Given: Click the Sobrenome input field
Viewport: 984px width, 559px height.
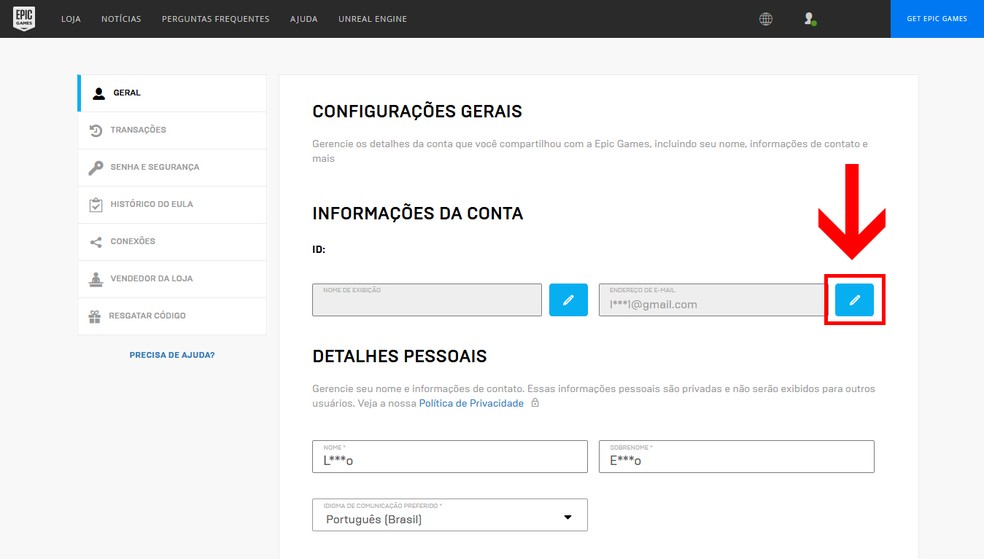Looking at the screenshot, I should coord(736,456).
